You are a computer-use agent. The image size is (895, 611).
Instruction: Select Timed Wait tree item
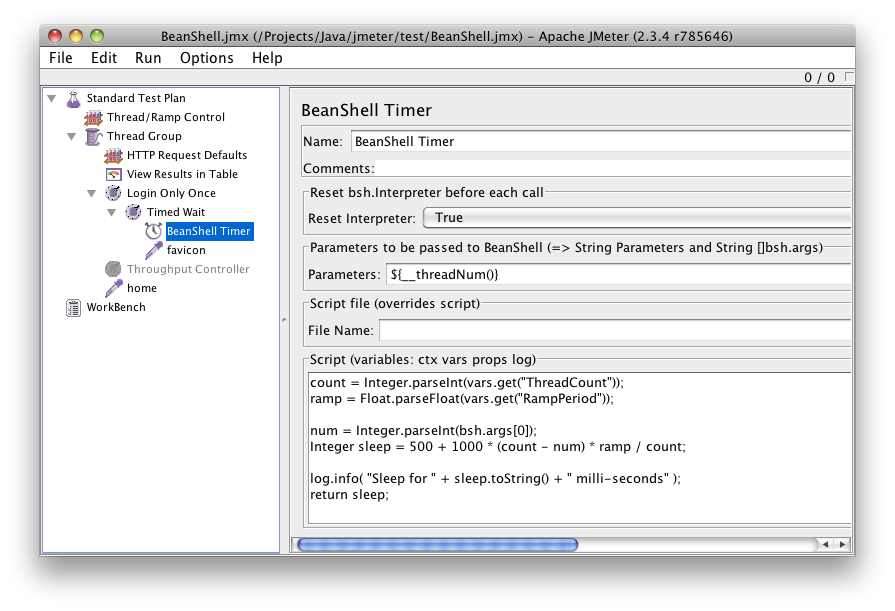click(x=176, y=212)
